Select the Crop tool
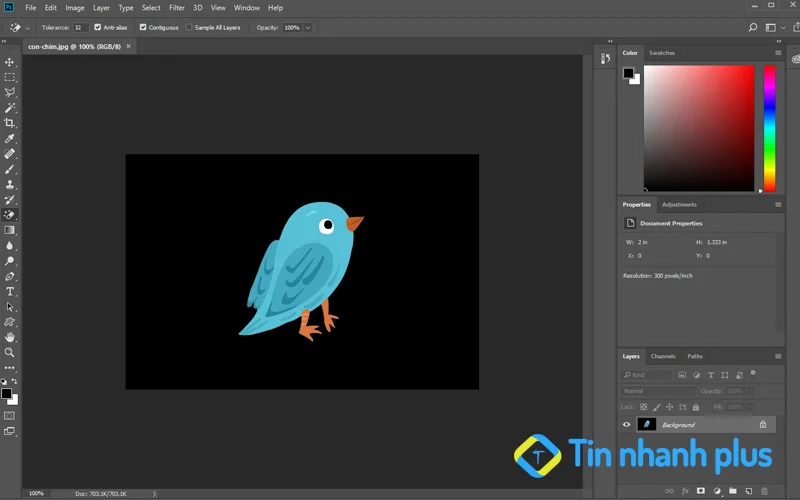 click(x=10, y=123)
